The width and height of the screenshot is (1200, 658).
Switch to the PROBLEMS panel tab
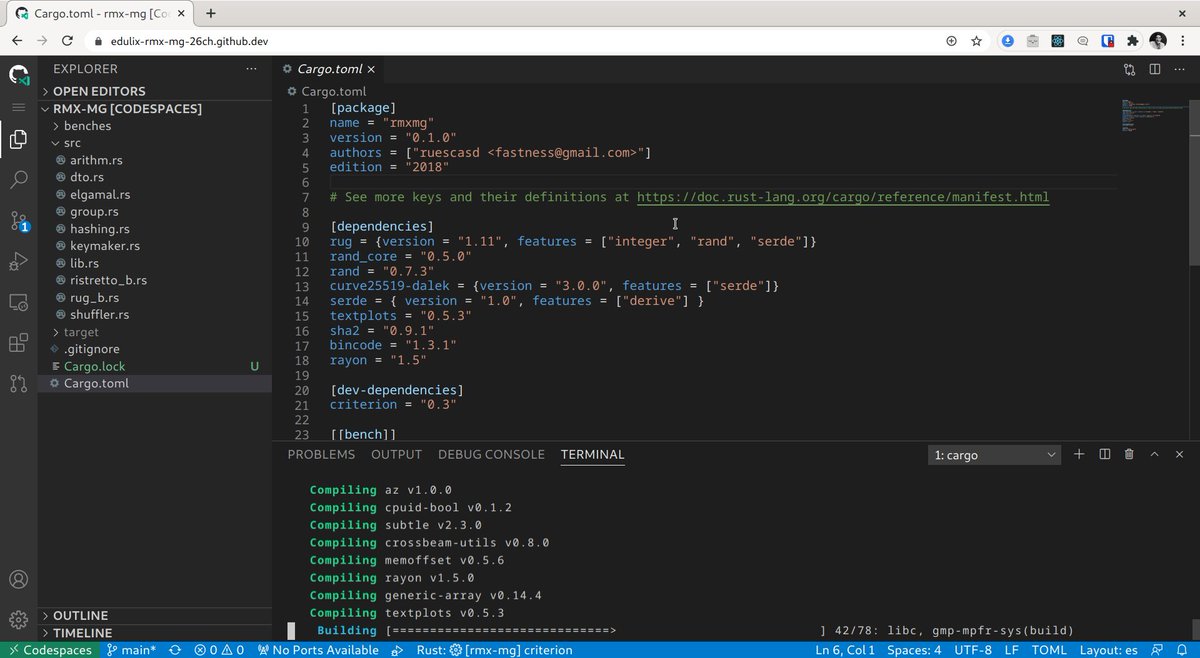coord(321,454)
